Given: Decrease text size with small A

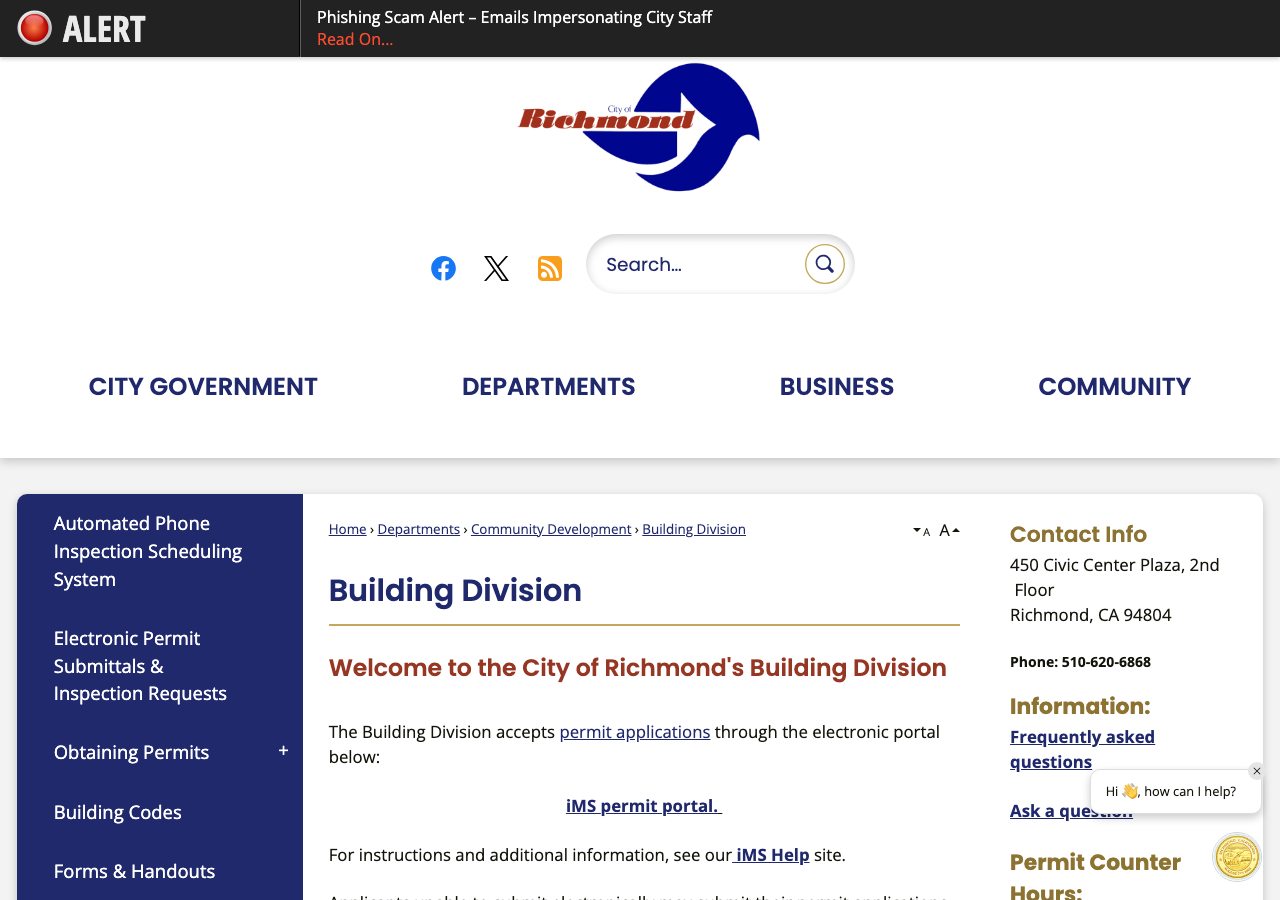Looking at the screenshot, I should (x=922, y=531).
